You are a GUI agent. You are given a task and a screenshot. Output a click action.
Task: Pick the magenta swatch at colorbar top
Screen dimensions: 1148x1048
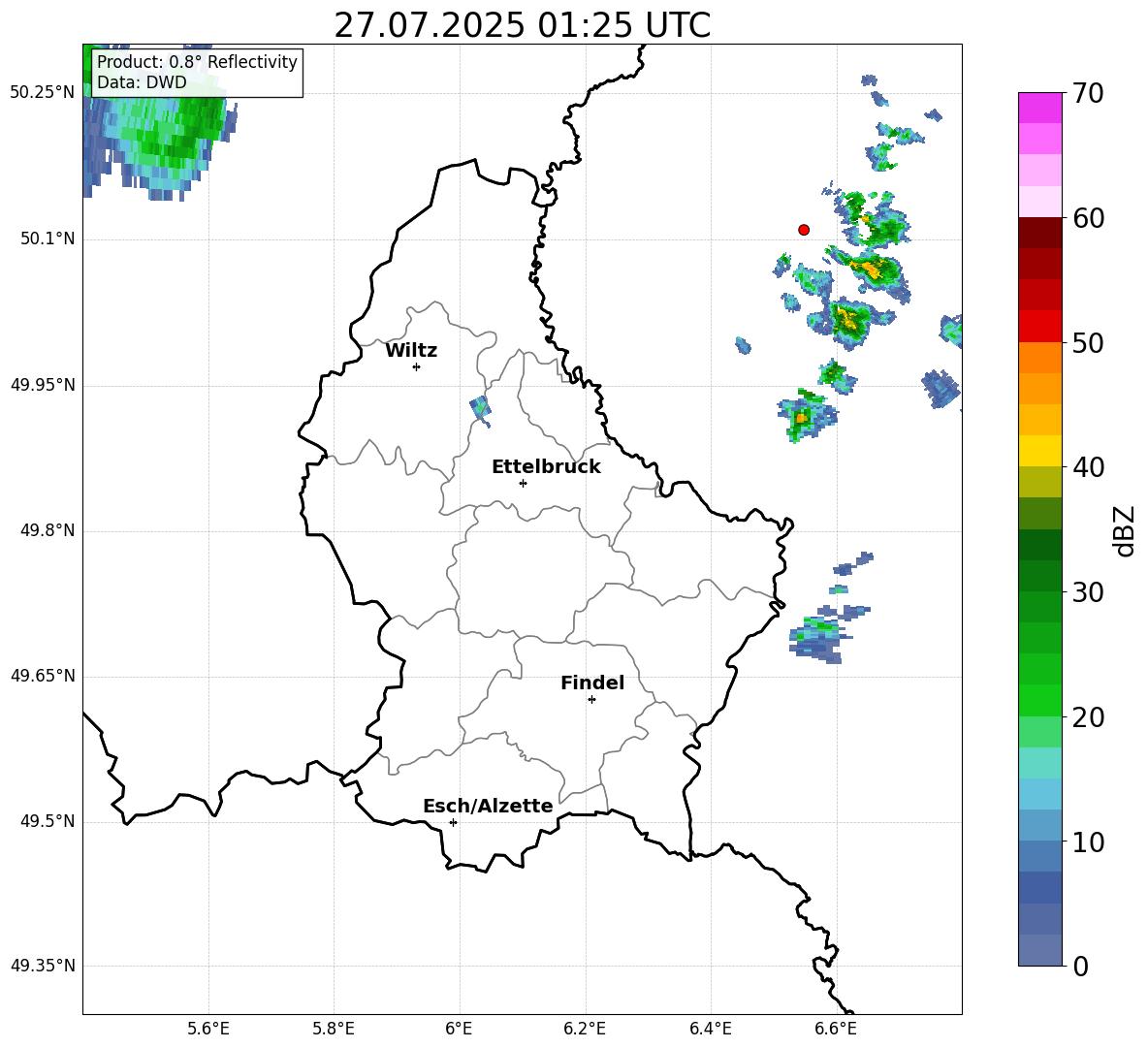[x=1040, y=108]
